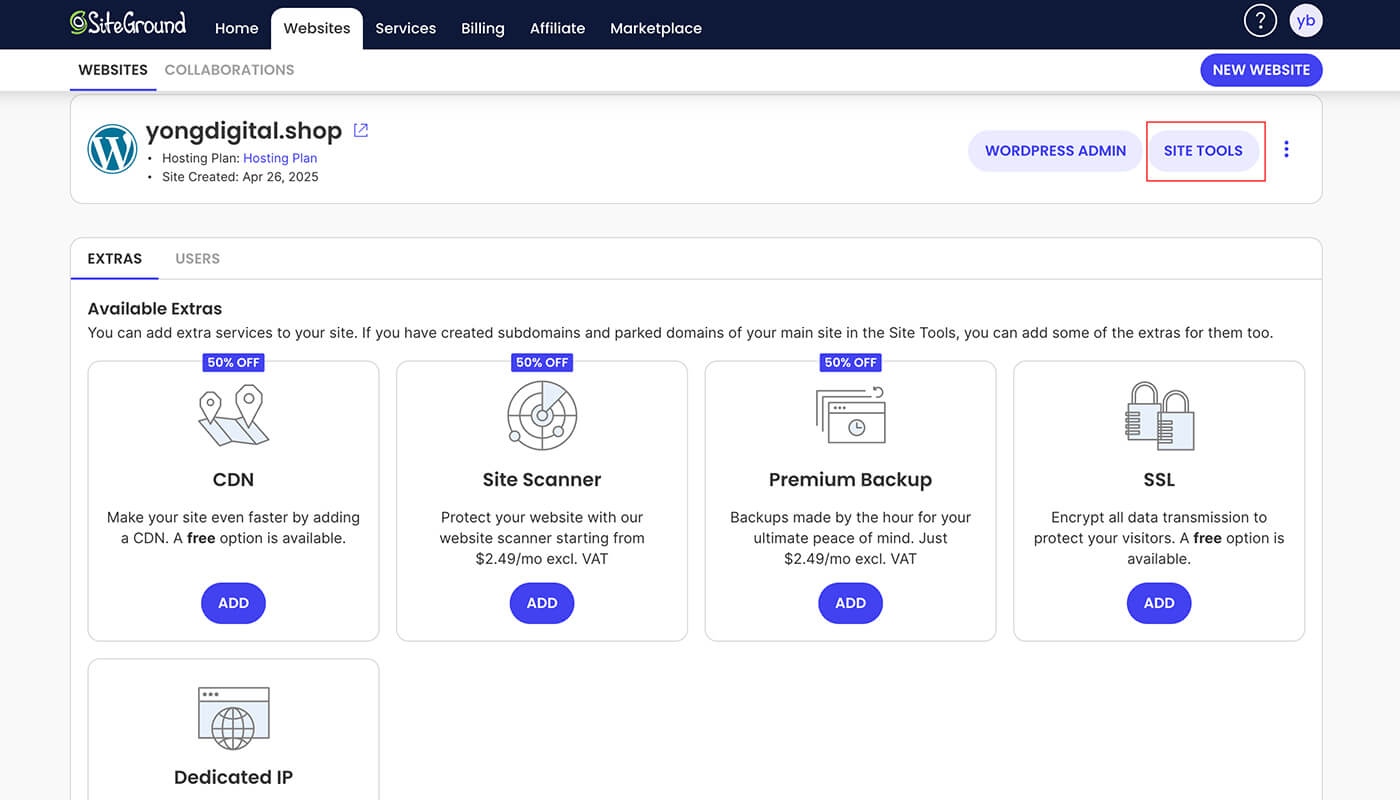Switch to the COLLABORATIONS sub-tab
Viewport: 1400px width, 800px height.
pos(229,70)
